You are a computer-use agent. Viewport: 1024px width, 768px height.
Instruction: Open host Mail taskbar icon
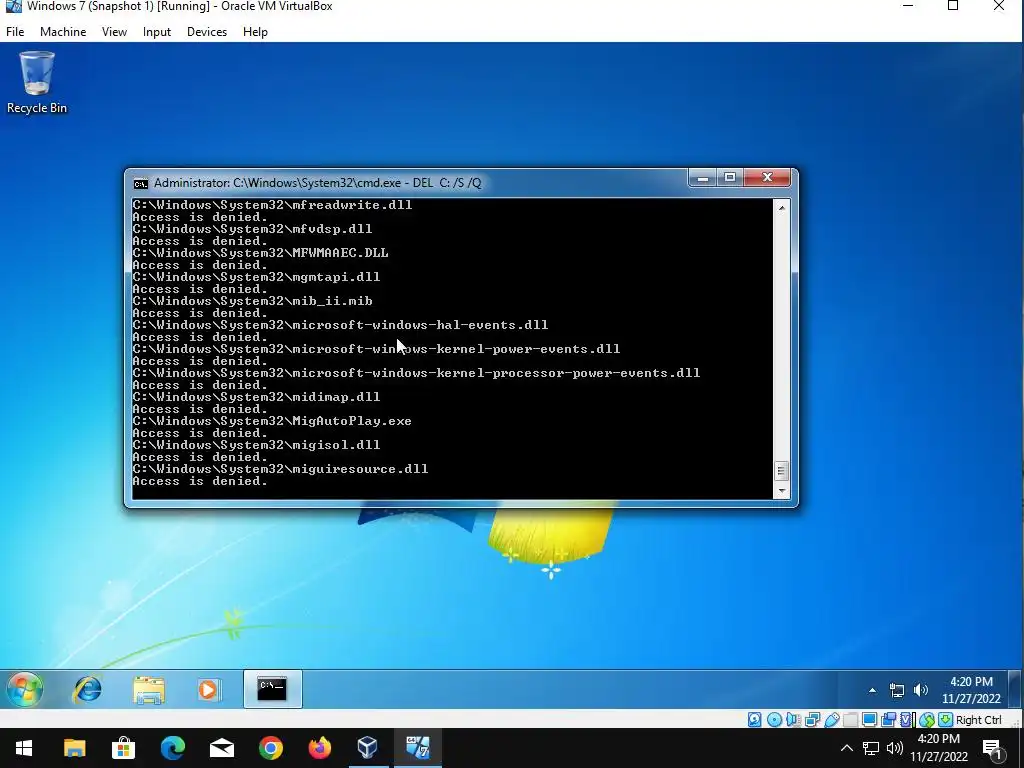click(x=222, y=748)
